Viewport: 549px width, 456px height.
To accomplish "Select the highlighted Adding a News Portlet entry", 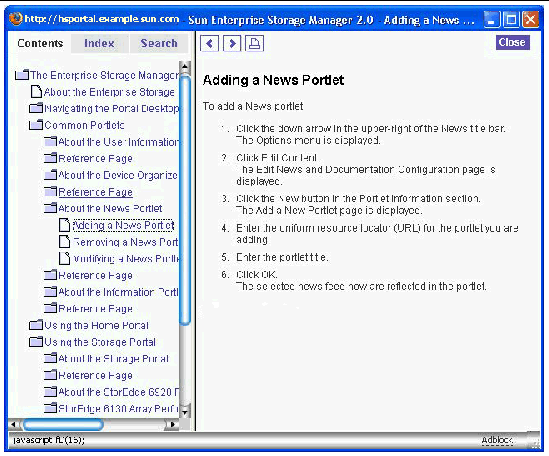I will pos(123,225).
